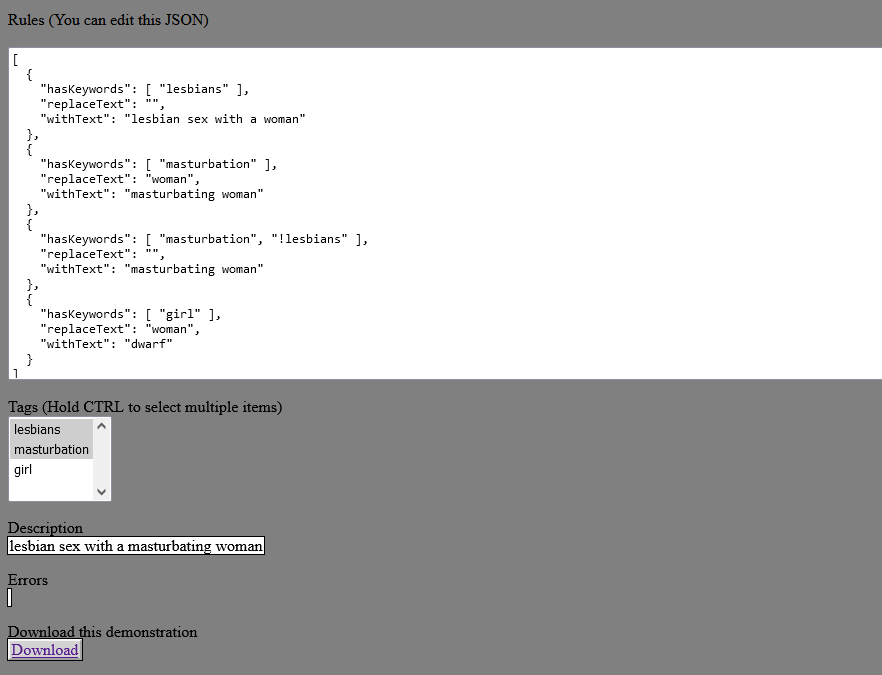Click the scroll up arrow in Tags list
The height and width of the screenshot is (675, 882).
(x=101, y=426)
